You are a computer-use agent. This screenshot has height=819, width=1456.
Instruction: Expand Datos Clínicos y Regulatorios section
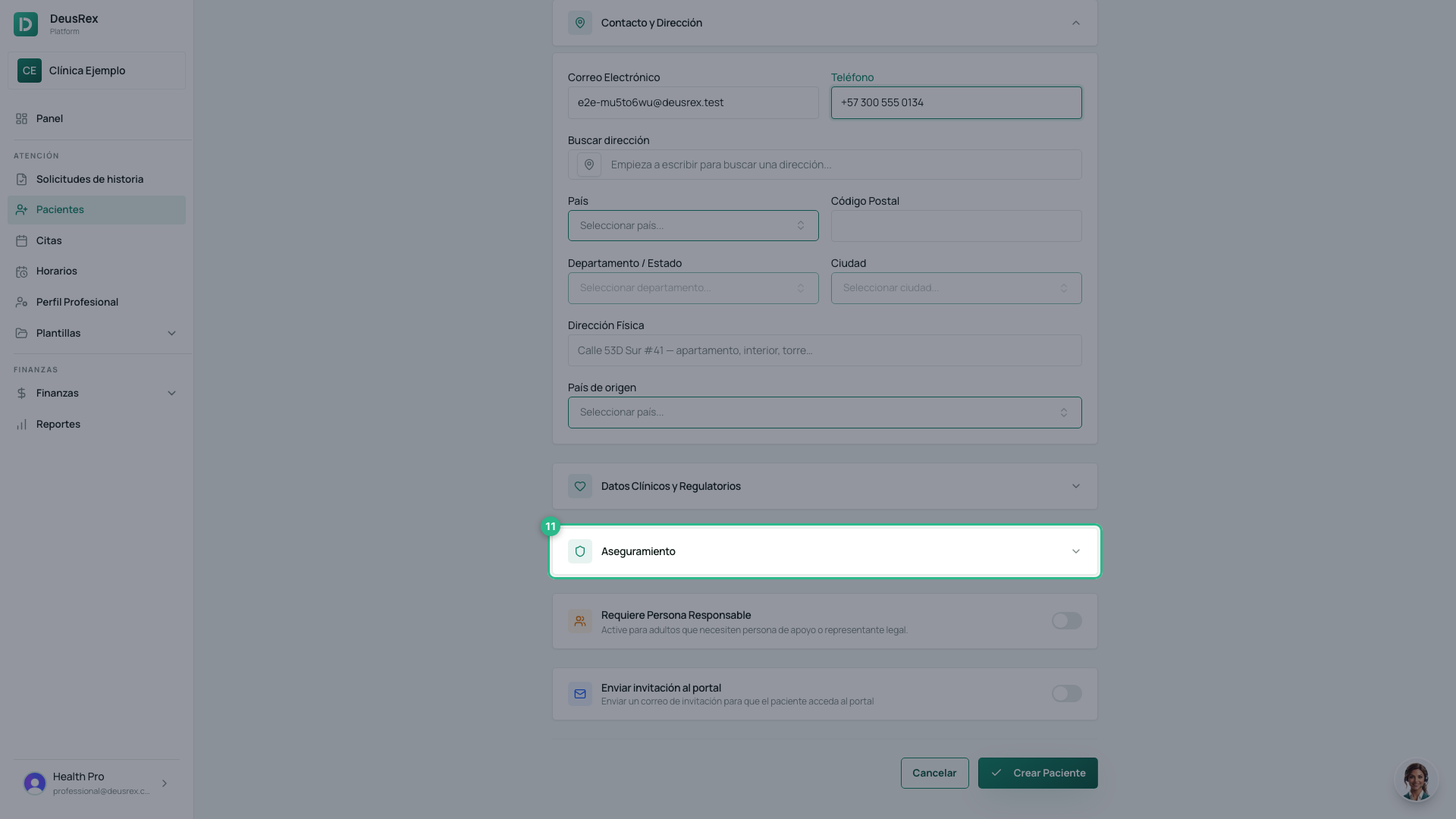point(825,486)
